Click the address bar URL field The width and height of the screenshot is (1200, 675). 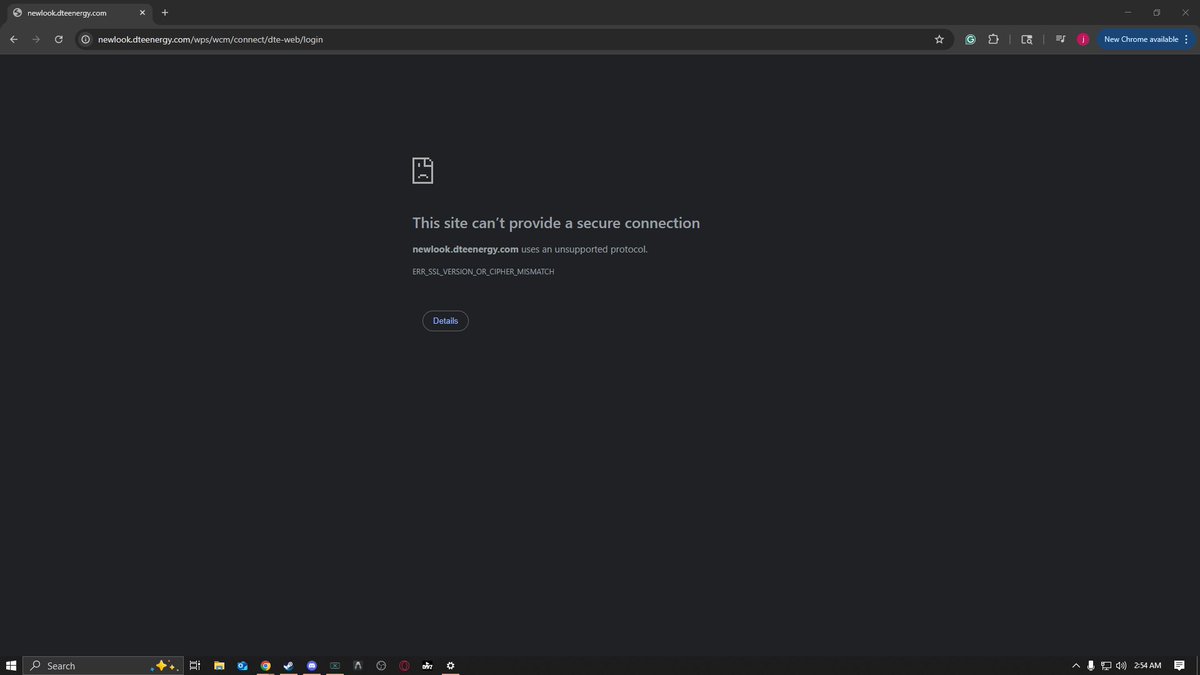point(515,39)
